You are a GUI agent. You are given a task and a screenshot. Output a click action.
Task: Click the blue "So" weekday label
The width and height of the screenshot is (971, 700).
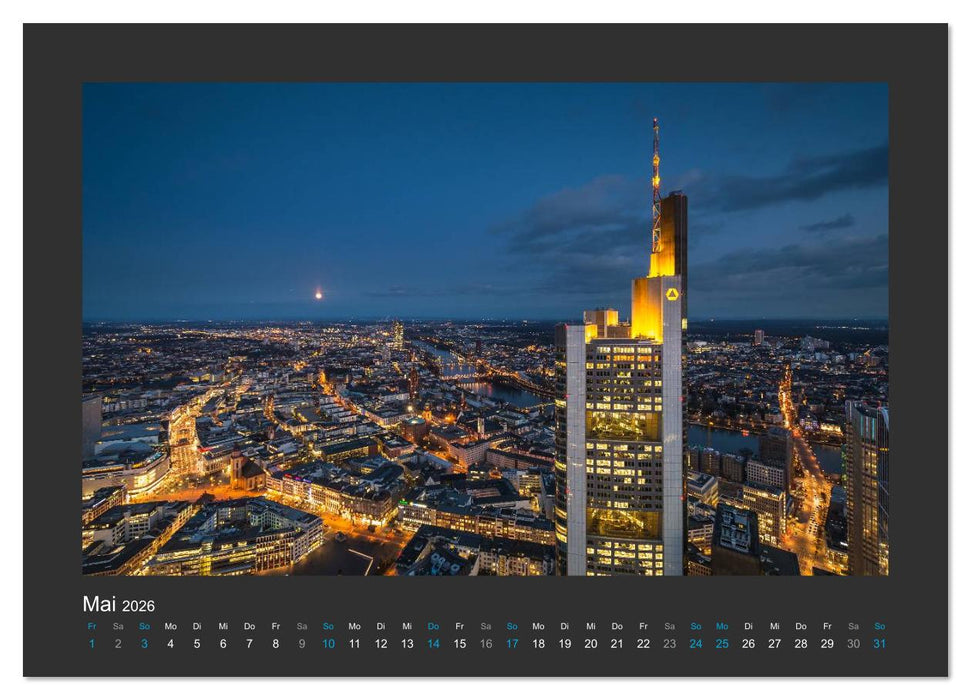tap(143, 624)
